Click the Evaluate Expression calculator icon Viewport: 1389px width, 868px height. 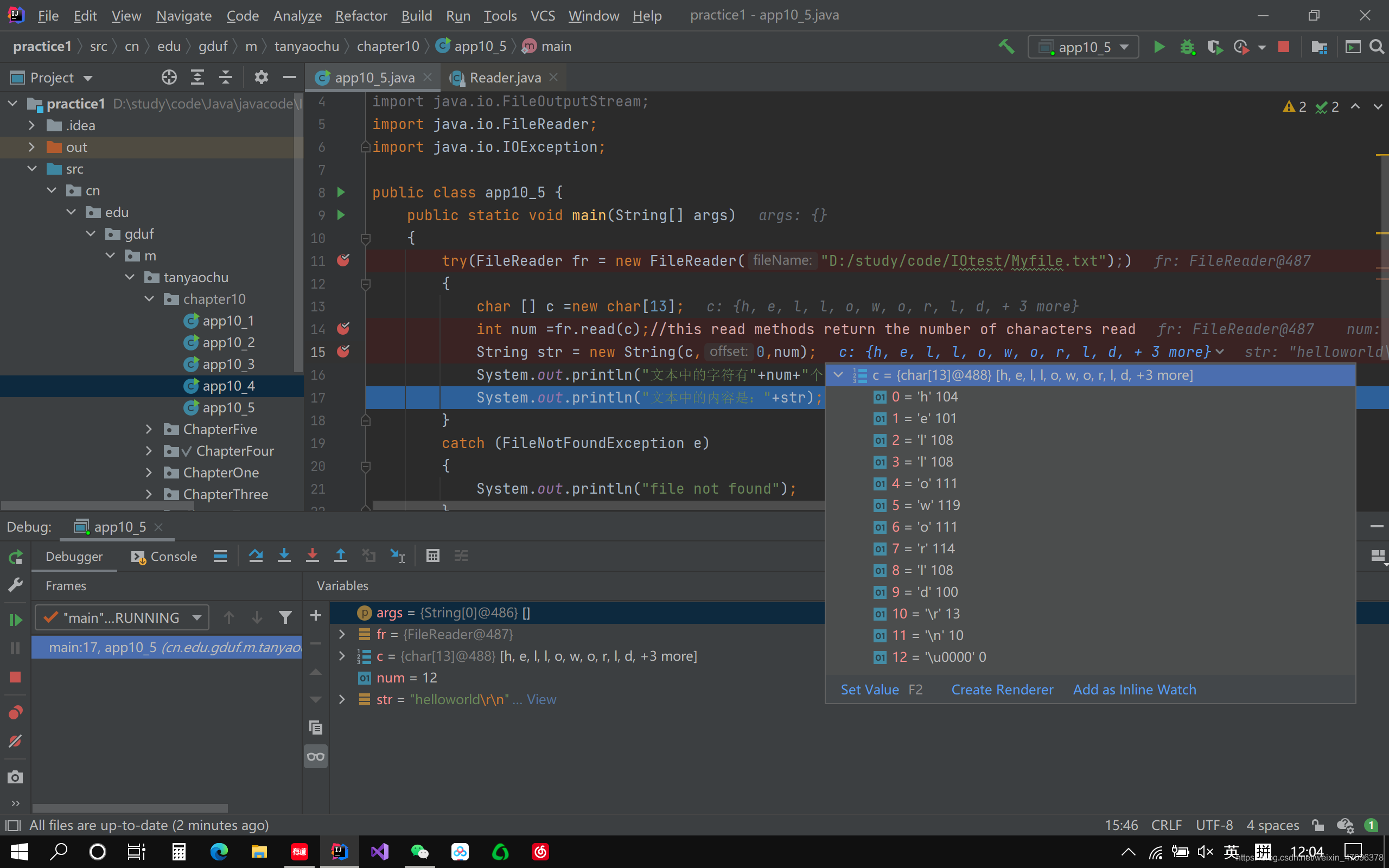[x=433, y=556]
